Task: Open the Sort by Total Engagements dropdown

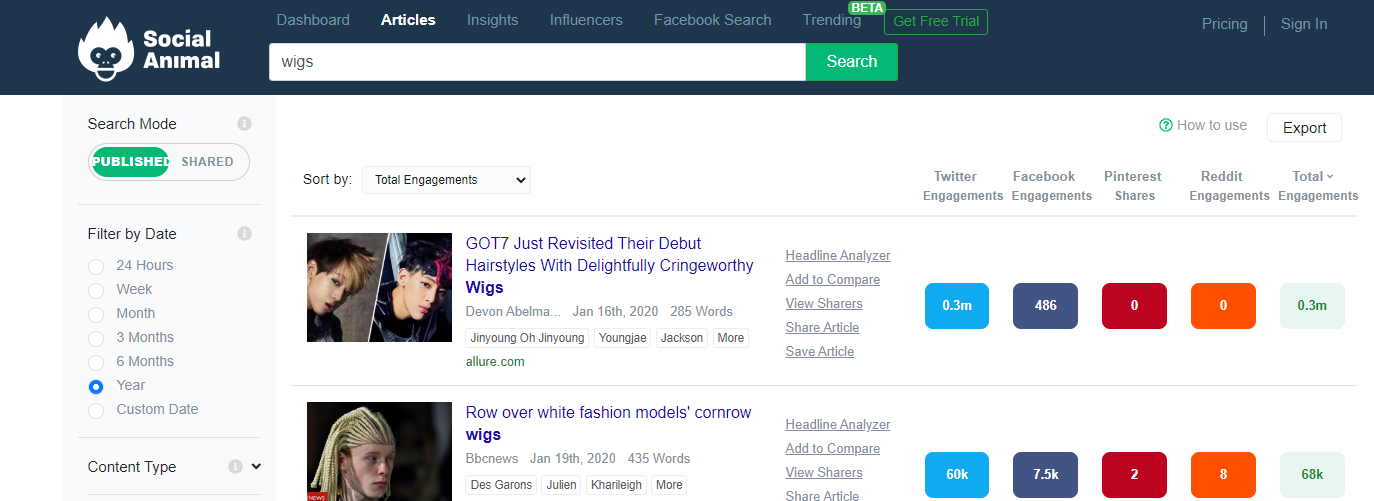Action: click(446, 180)
